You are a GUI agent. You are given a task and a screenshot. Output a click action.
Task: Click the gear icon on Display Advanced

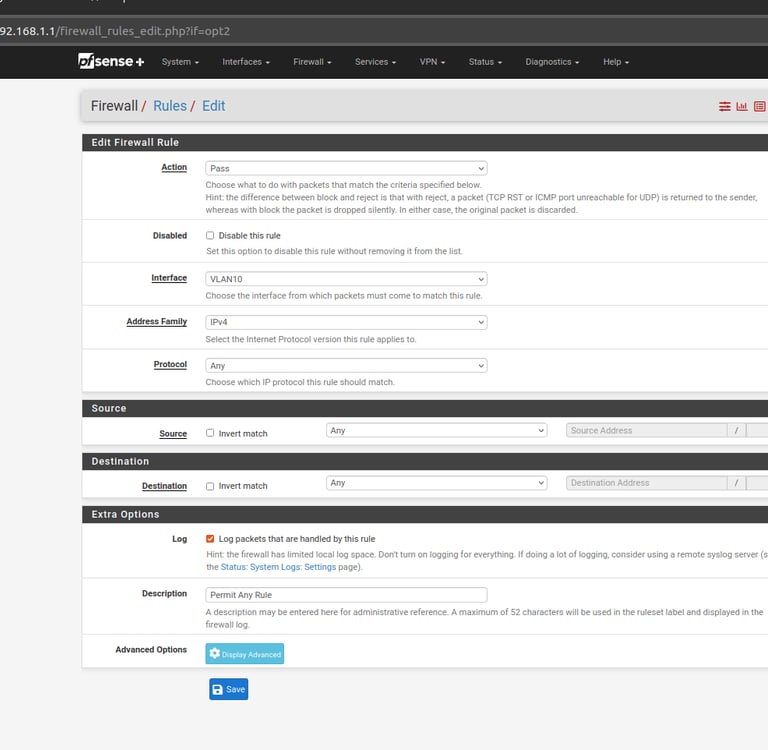click(215, 653)
